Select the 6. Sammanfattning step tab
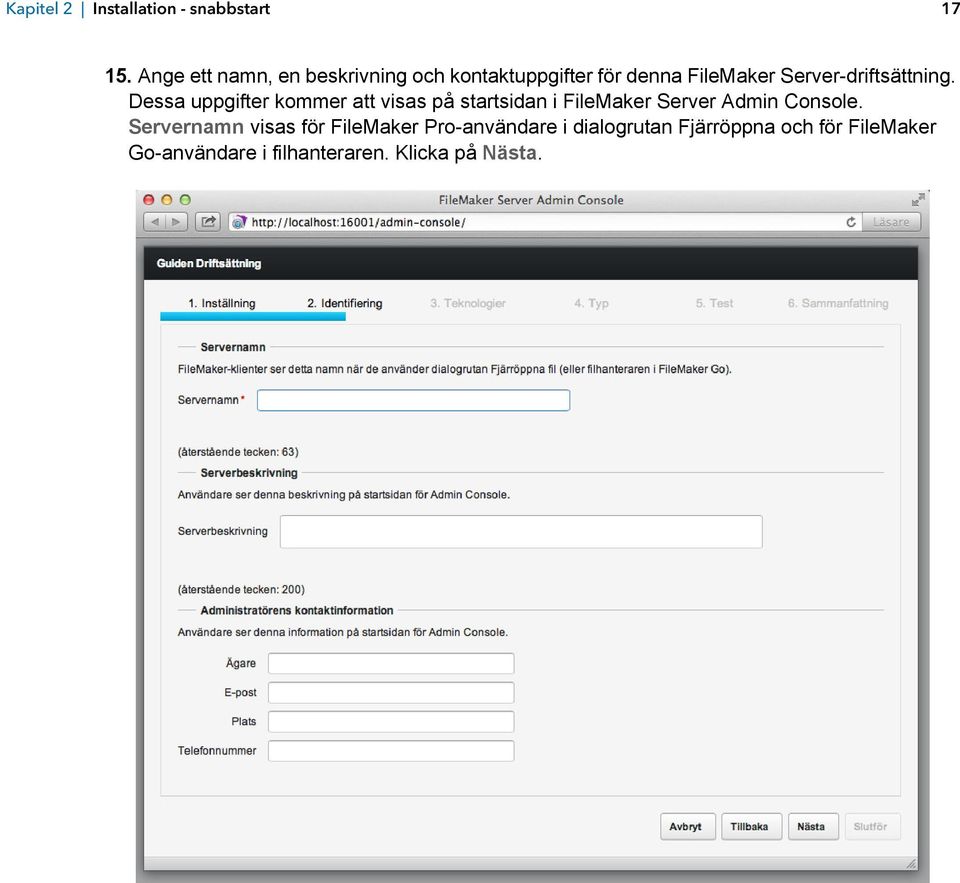Viewport: 960px width, 883px height. coord(838,303)
